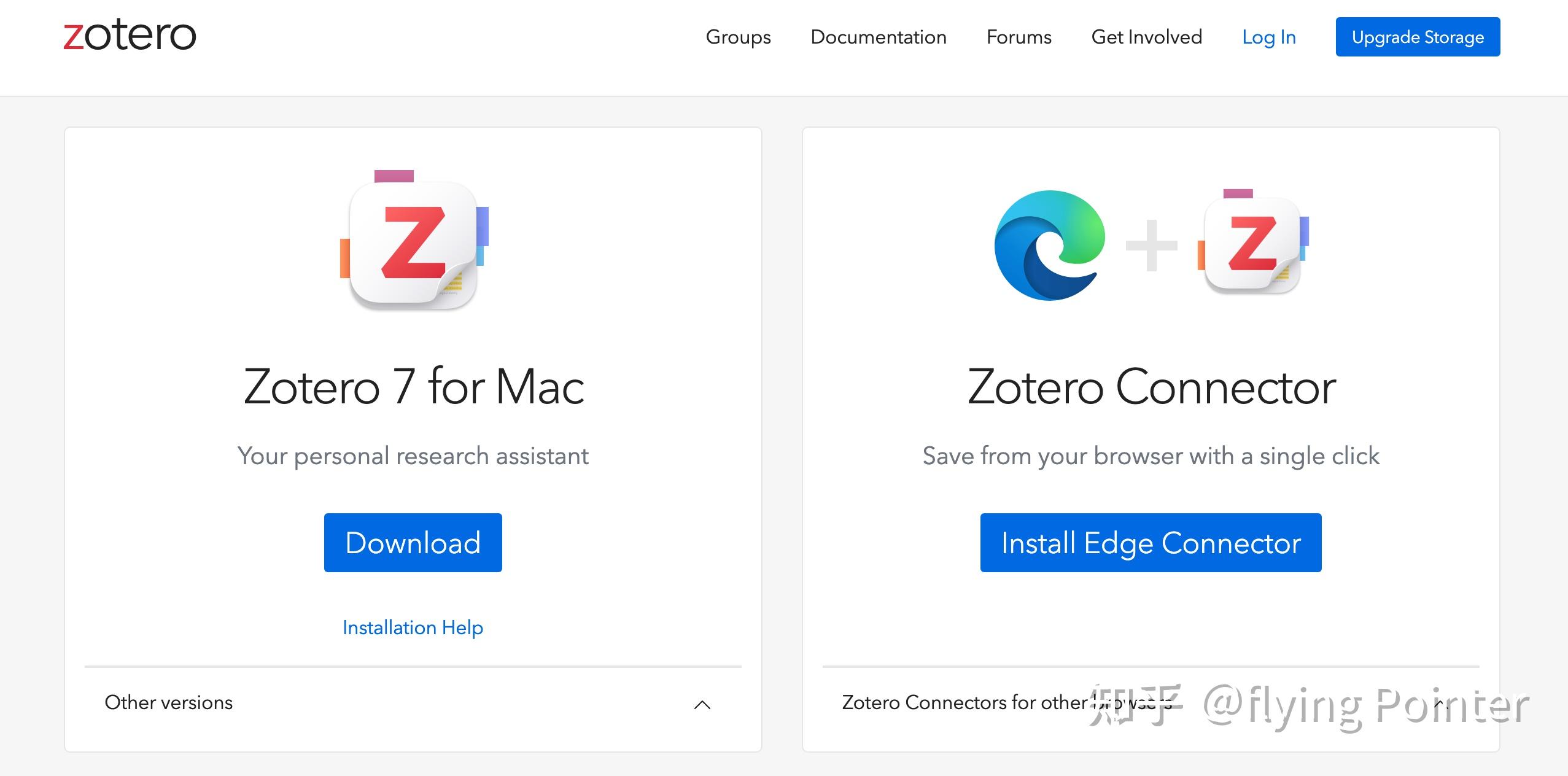Click the Zotero Connector heading
Screen dimensions: 1568x776
click(x=1151, y=387)
